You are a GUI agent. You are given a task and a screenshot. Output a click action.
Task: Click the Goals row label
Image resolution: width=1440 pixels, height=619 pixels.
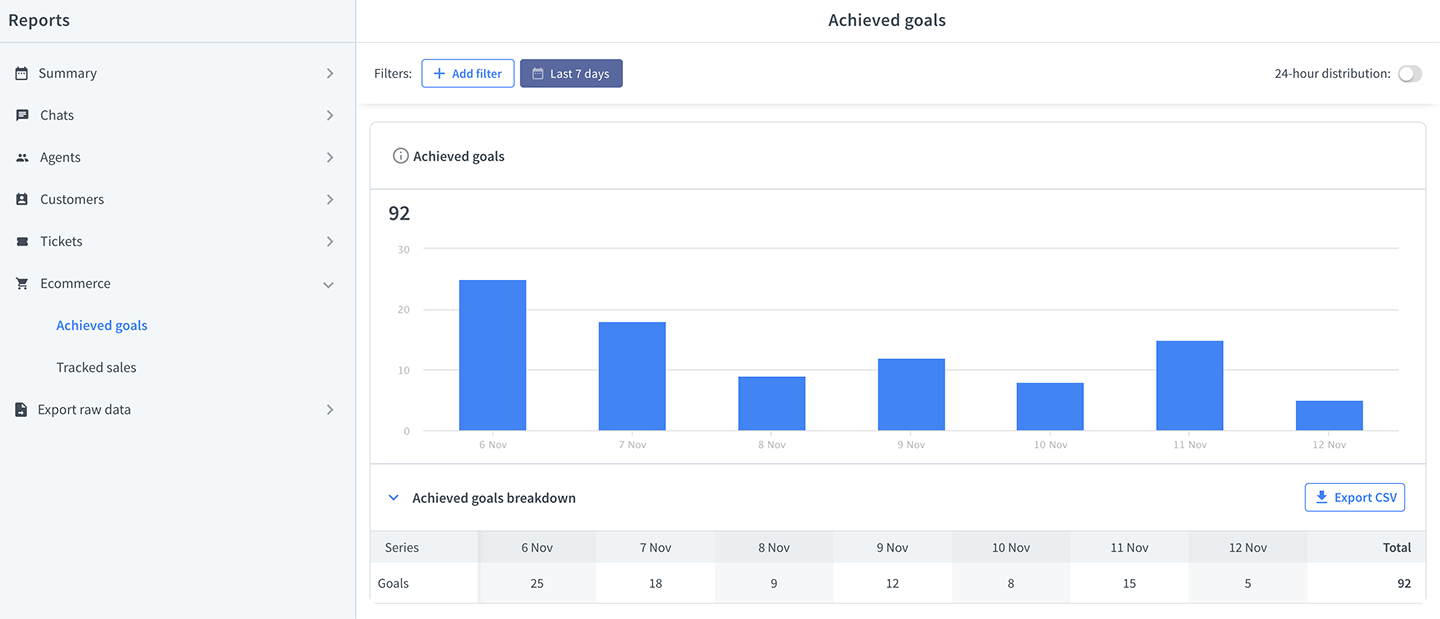[x=393, y=583]
